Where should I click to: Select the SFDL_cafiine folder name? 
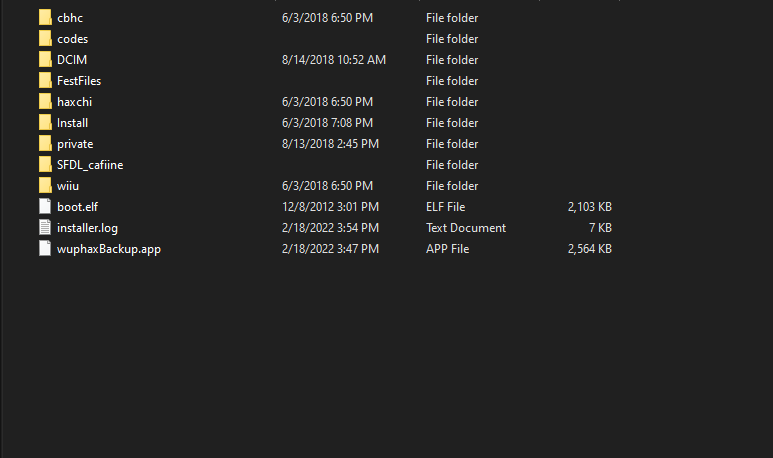pos(90,165)
